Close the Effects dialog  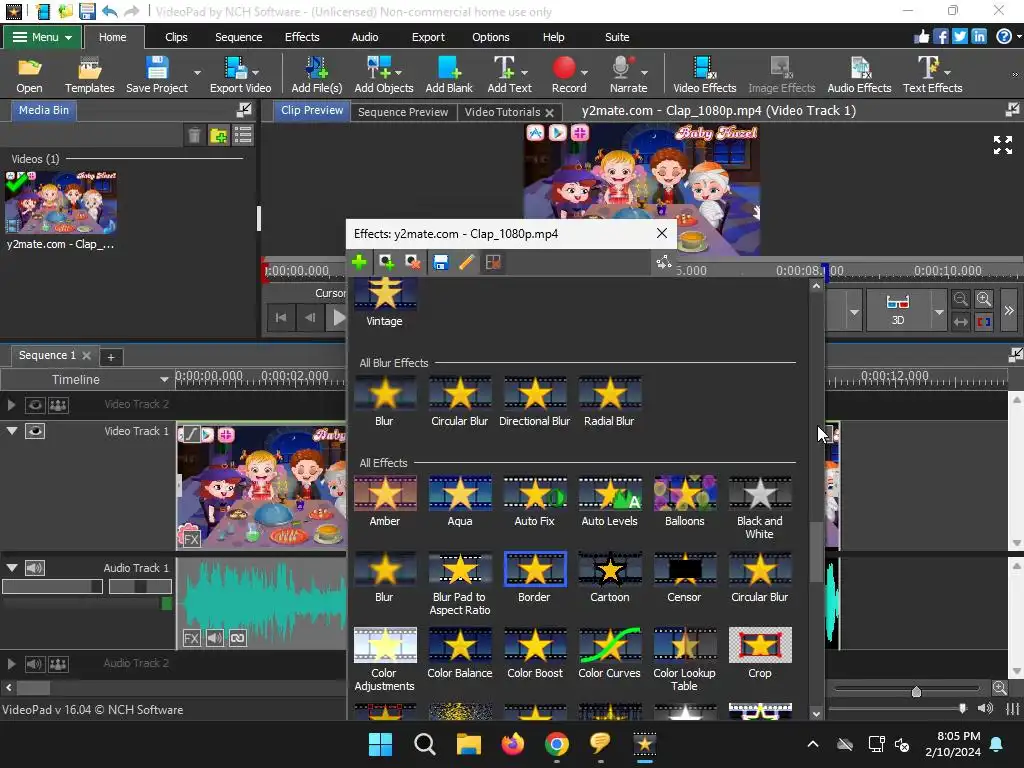(662, 233)
